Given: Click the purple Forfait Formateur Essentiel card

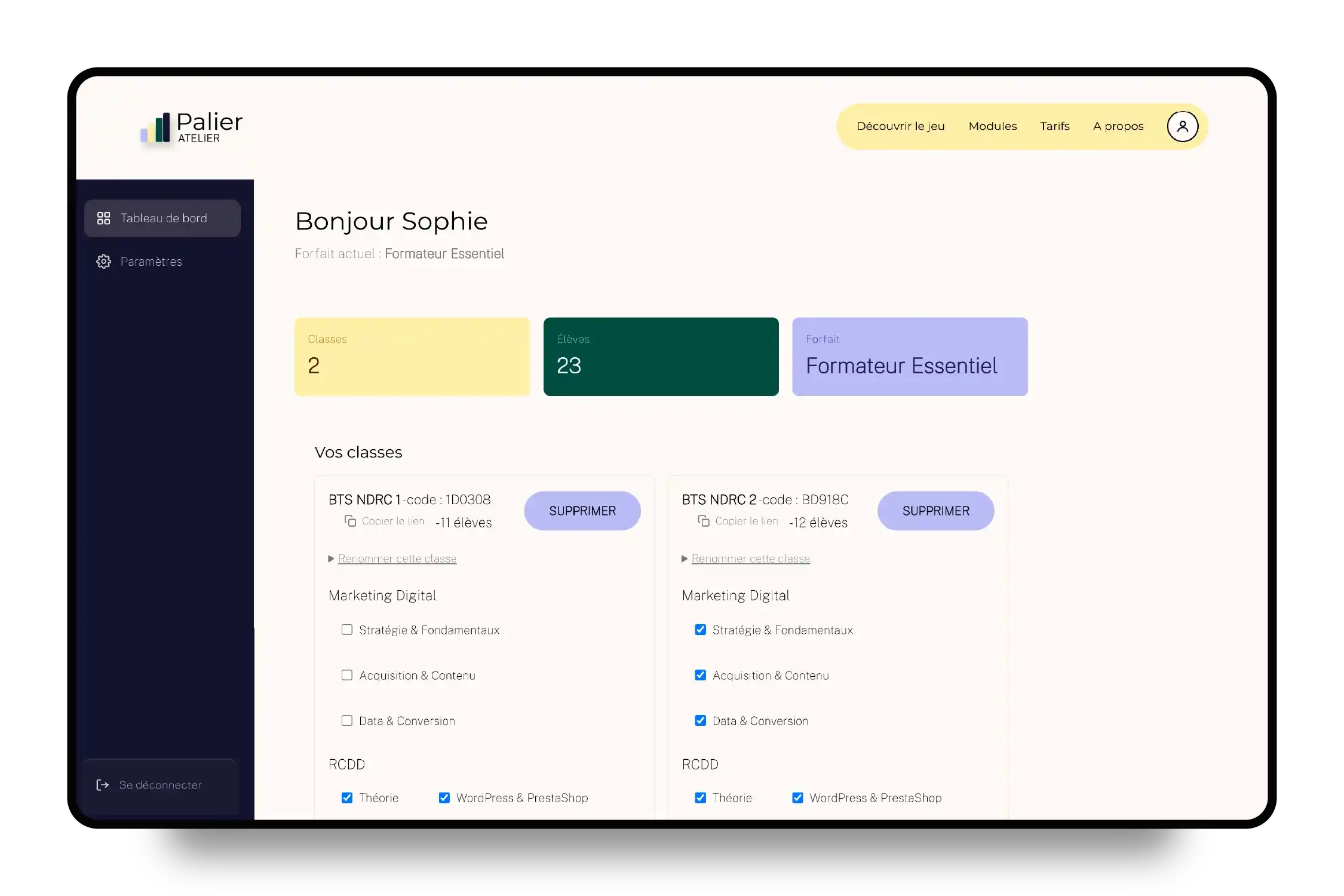Looking at the screenshot, I should point(910,357).
